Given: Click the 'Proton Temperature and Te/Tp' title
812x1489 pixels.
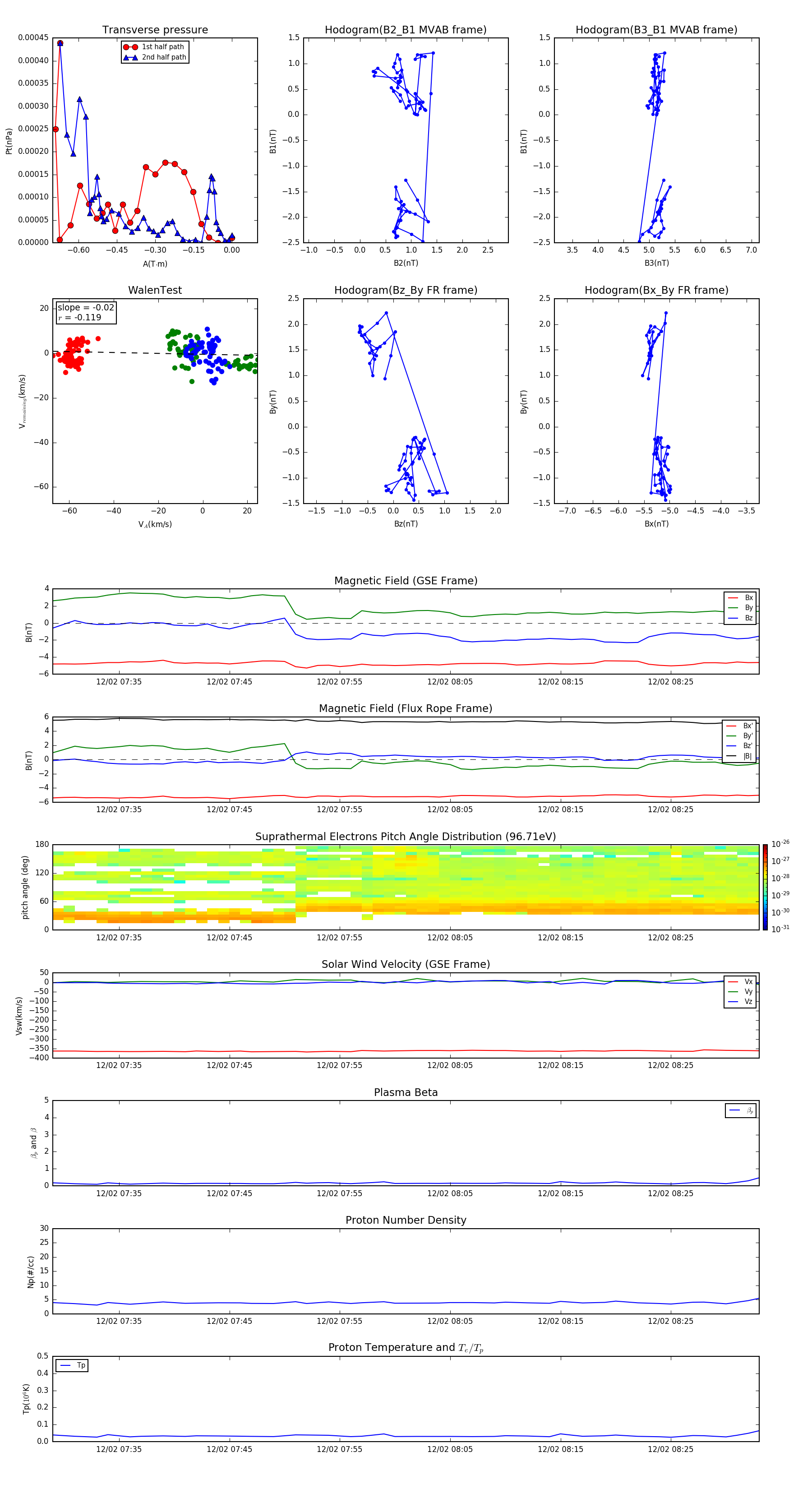Looking at the screenshot, I should 406,1347.
